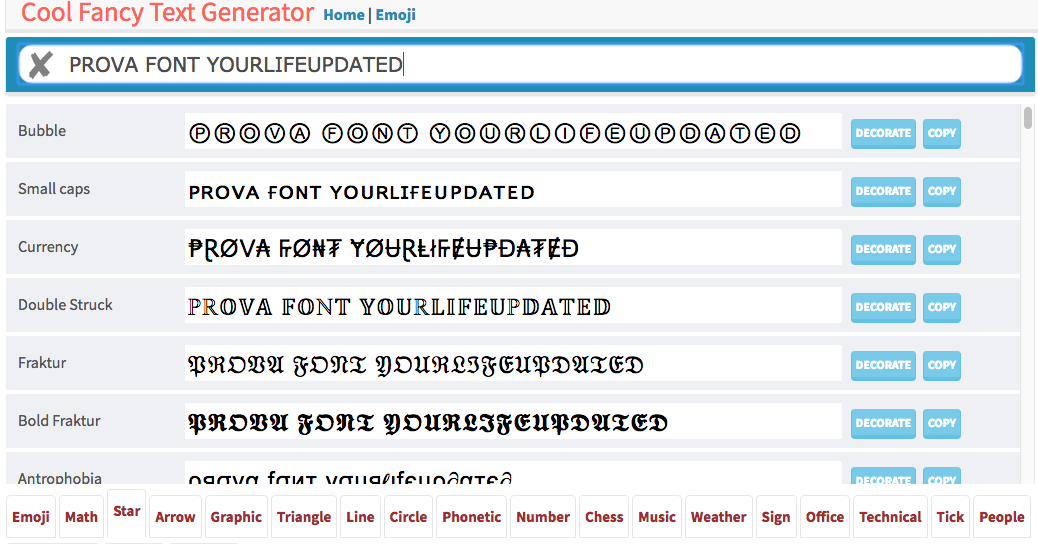Open the Technical symbols tab

[890, 517]
